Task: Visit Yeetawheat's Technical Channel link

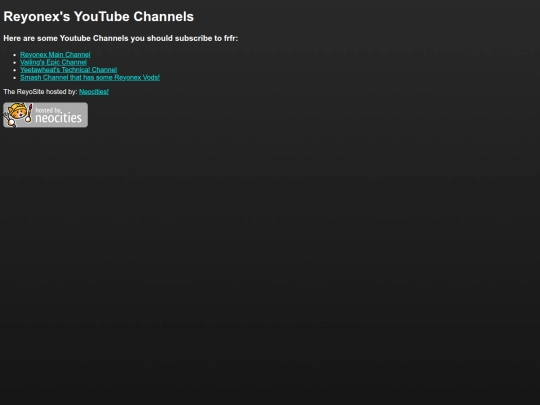Action: [x=69, y=70]
